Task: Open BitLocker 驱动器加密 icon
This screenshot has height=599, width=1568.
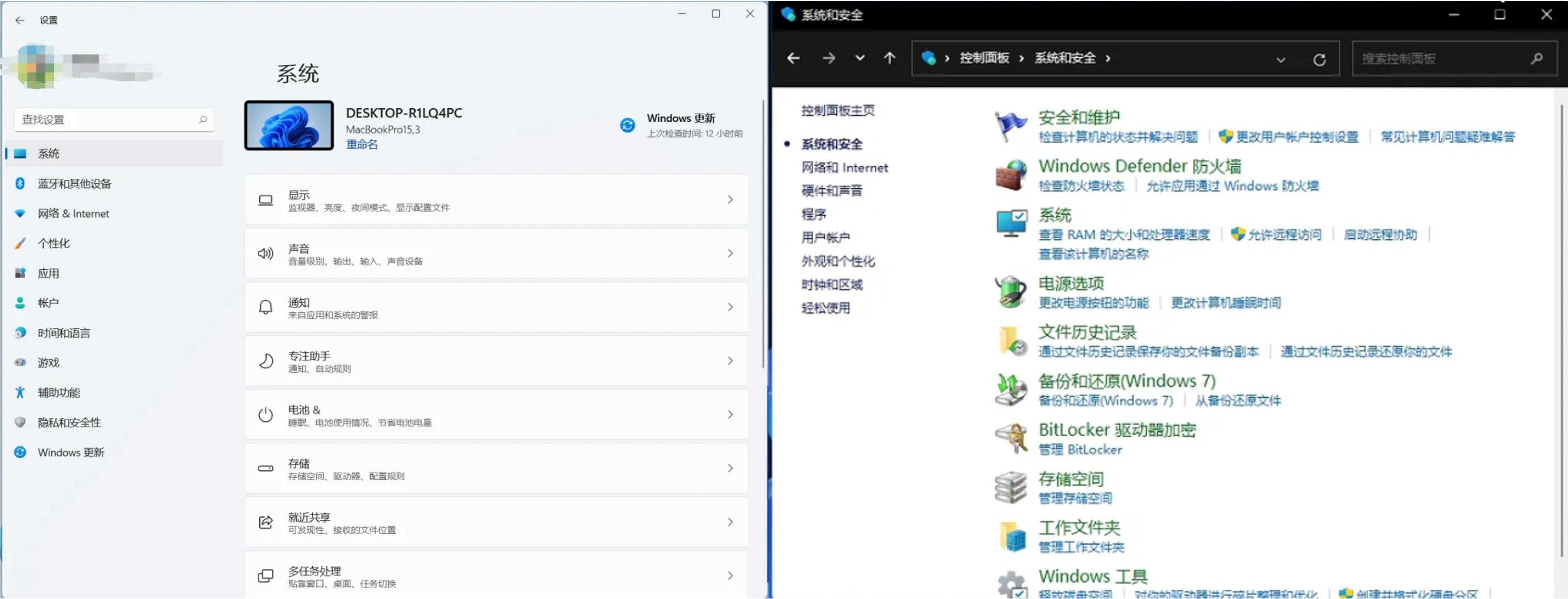Action: coord(1010,438)
